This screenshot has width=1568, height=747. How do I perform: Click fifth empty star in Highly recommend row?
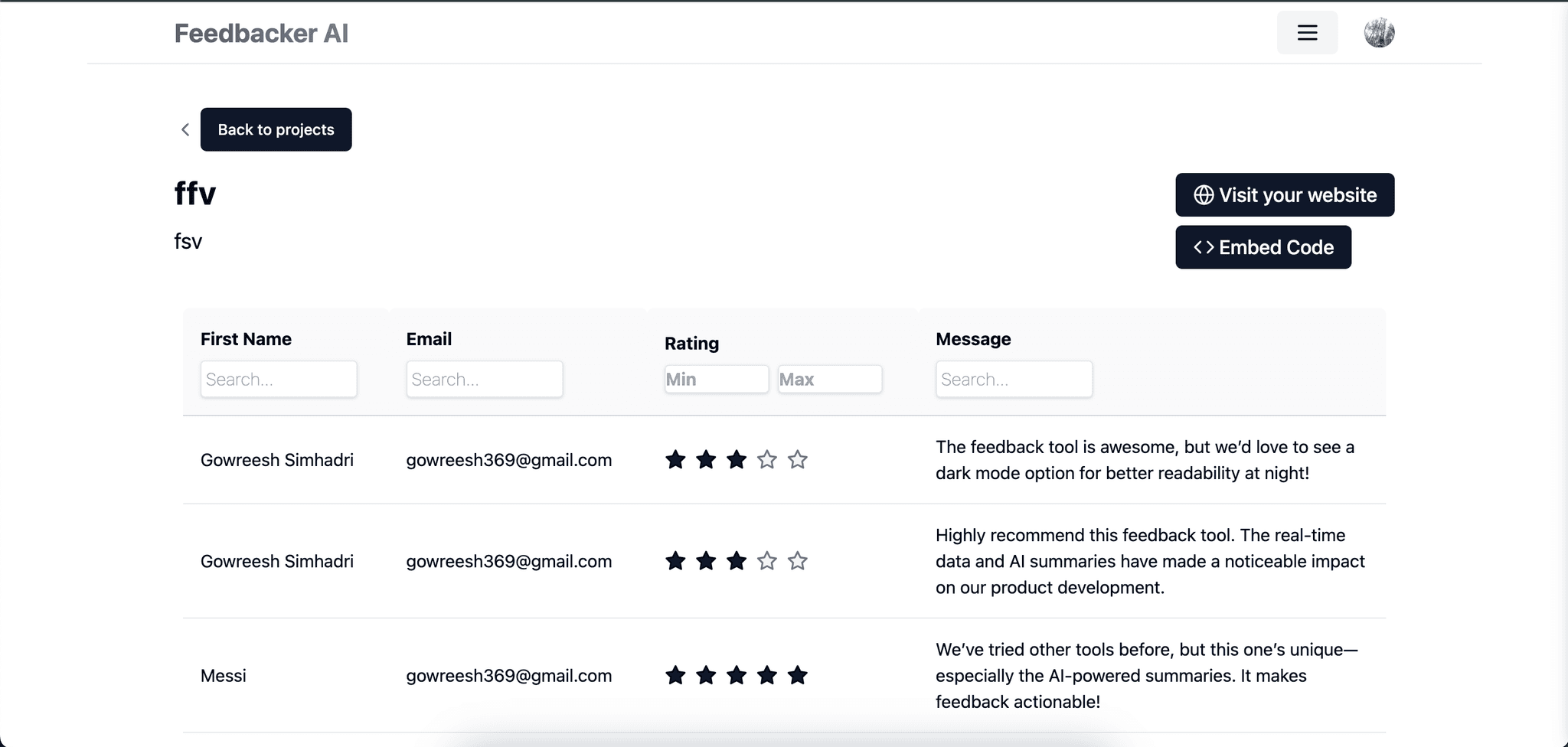pos(798,561)
